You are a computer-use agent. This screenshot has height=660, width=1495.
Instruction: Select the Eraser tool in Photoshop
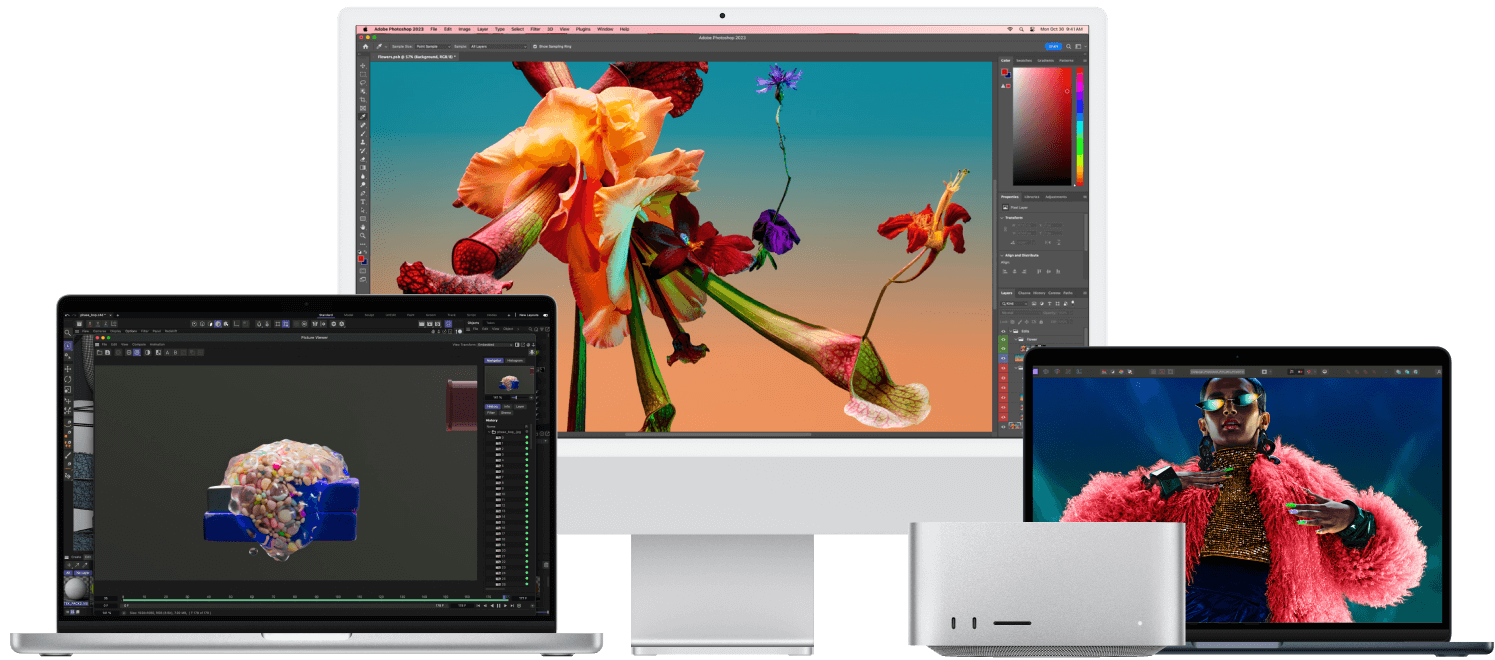(x=363, y=159)
